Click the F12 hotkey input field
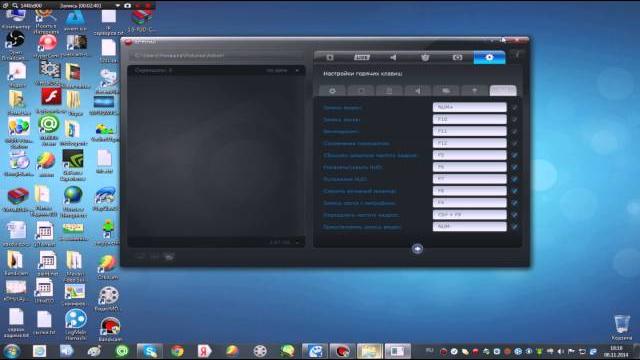This screenshot has width=640, height=360. [469, 143]
